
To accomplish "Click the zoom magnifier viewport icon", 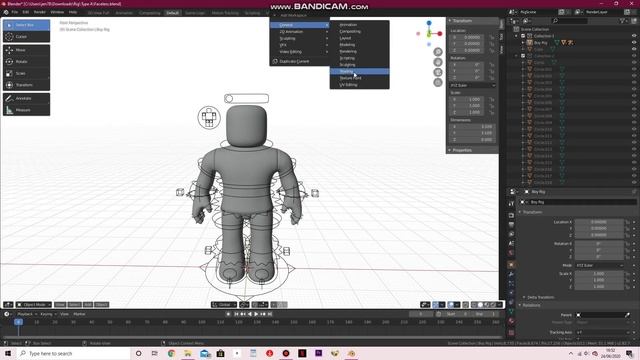I will click(438, 52).
